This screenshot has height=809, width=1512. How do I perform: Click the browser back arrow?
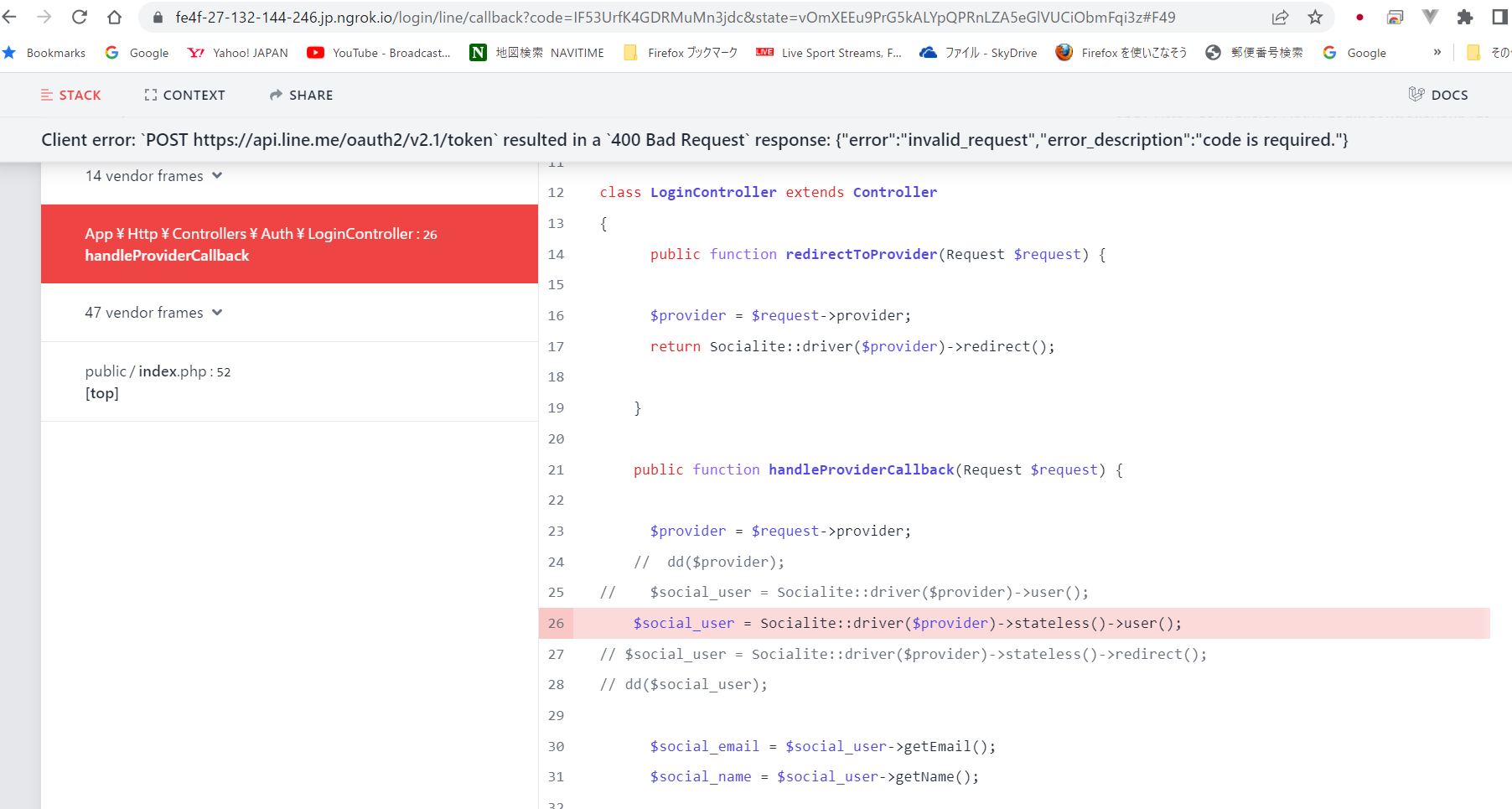pos(9,17)
